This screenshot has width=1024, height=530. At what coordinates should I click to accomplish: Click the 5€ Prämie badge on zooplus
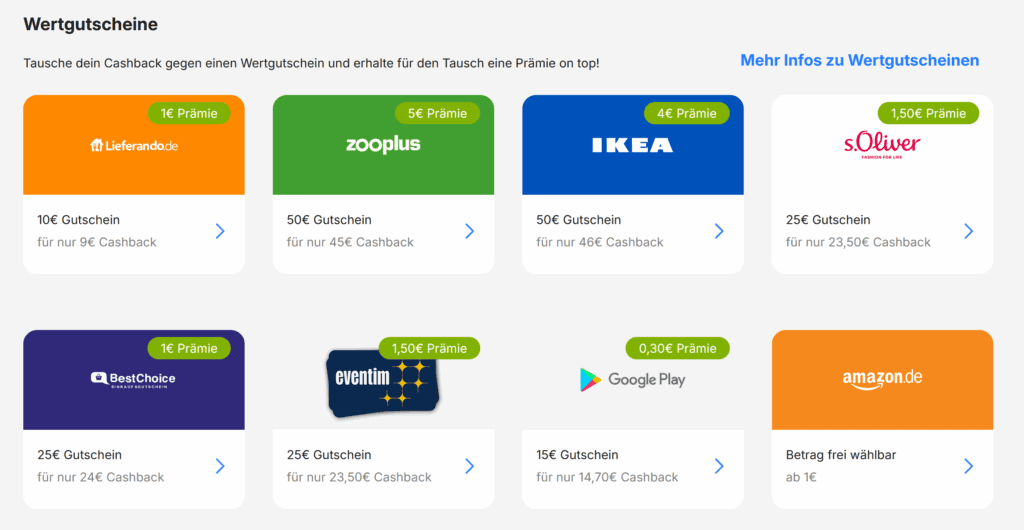[437, 113]
